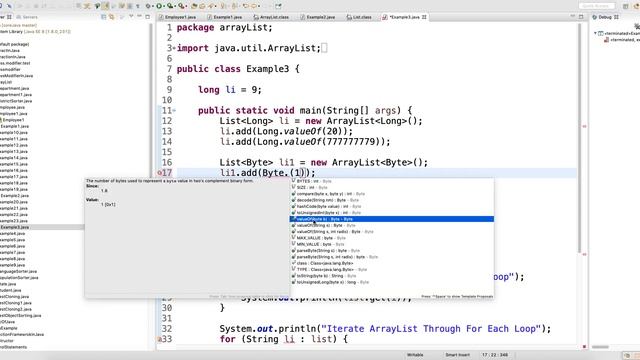
Task: Select the Debug view tab
Action: [x=605, y=17]
